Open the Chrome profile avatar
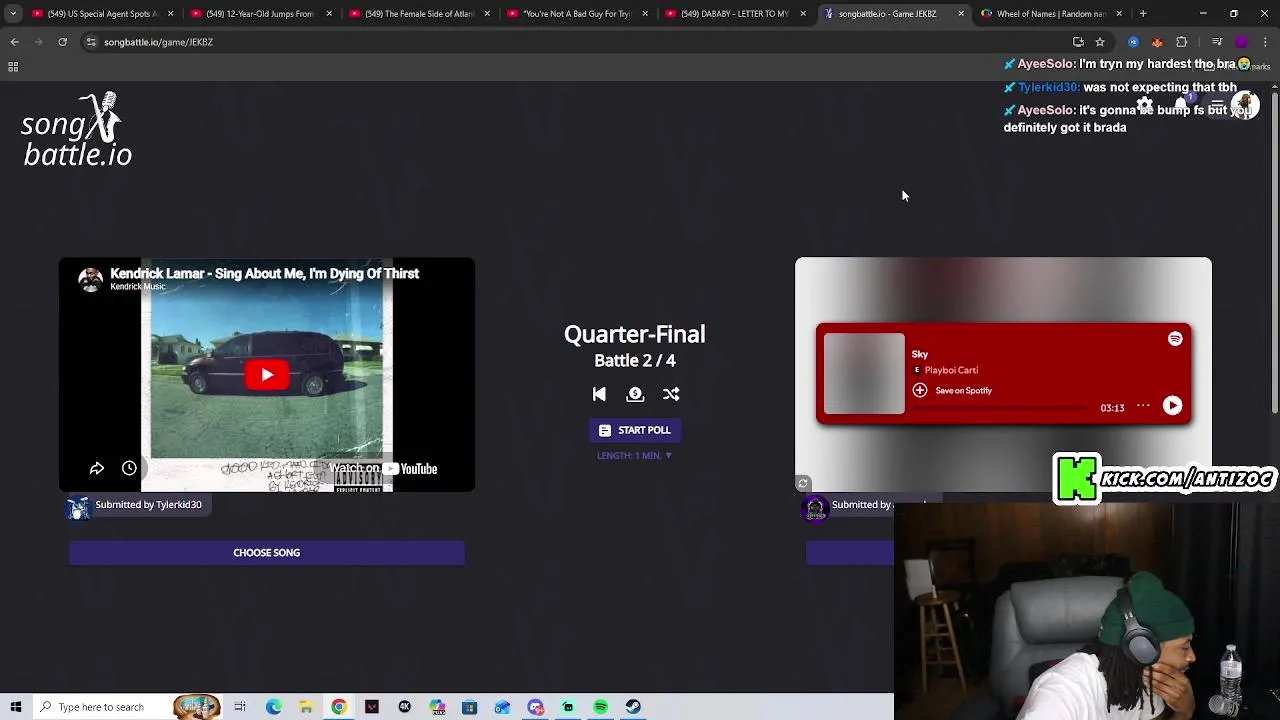This screenshot has width=1280, height=720. click(1241, 42)
